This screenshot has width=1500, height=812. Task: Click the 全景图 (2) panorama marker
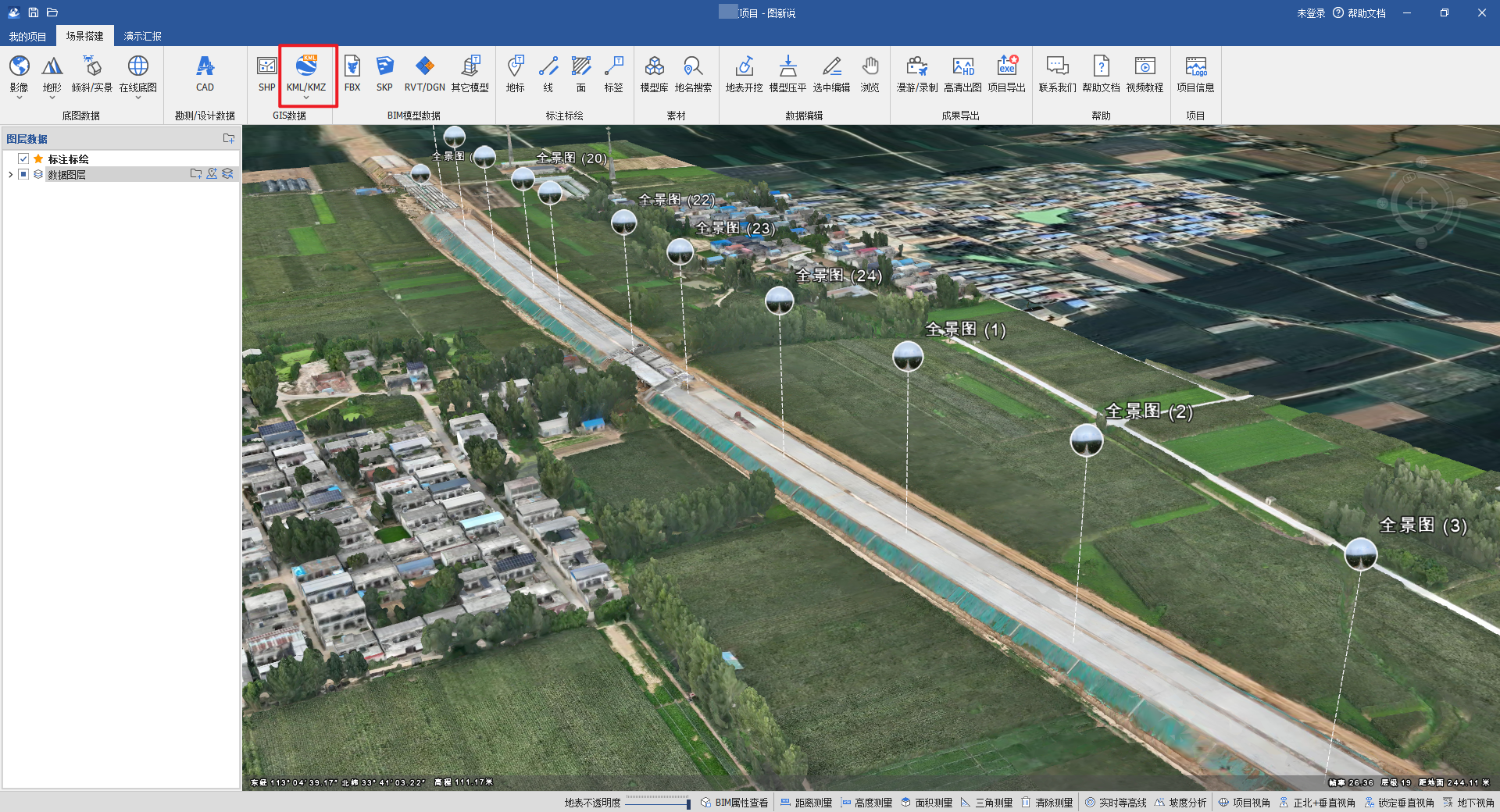point(1086,440)
